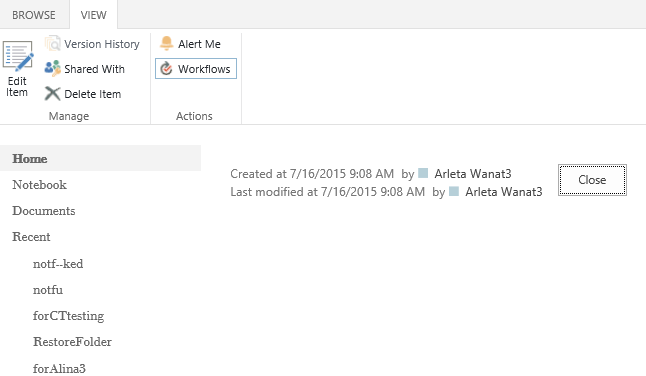Open Documents in the sidebar
Viewport: 646px width, 376px height.
[x=44, y=210]
